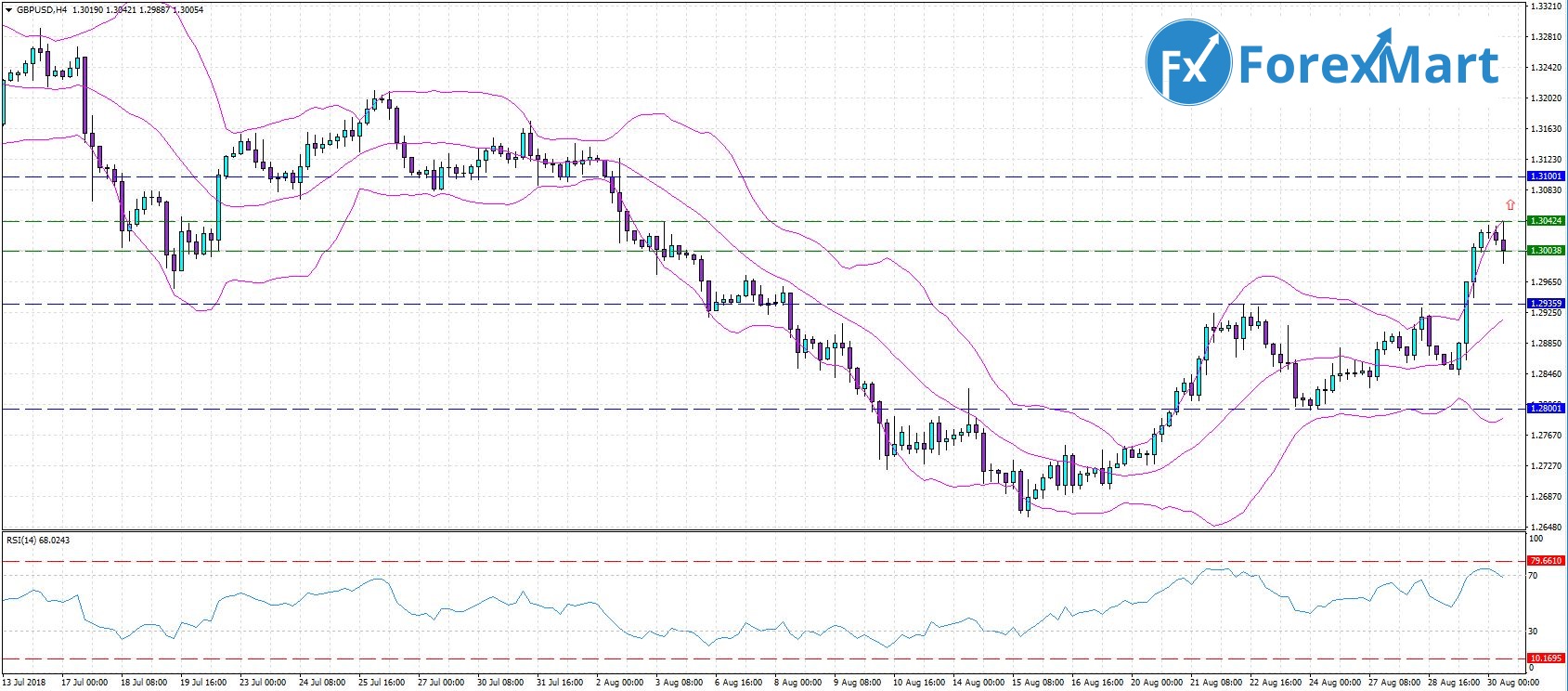Click the blue 1.31001 price level label

(x=1546, y=176)
